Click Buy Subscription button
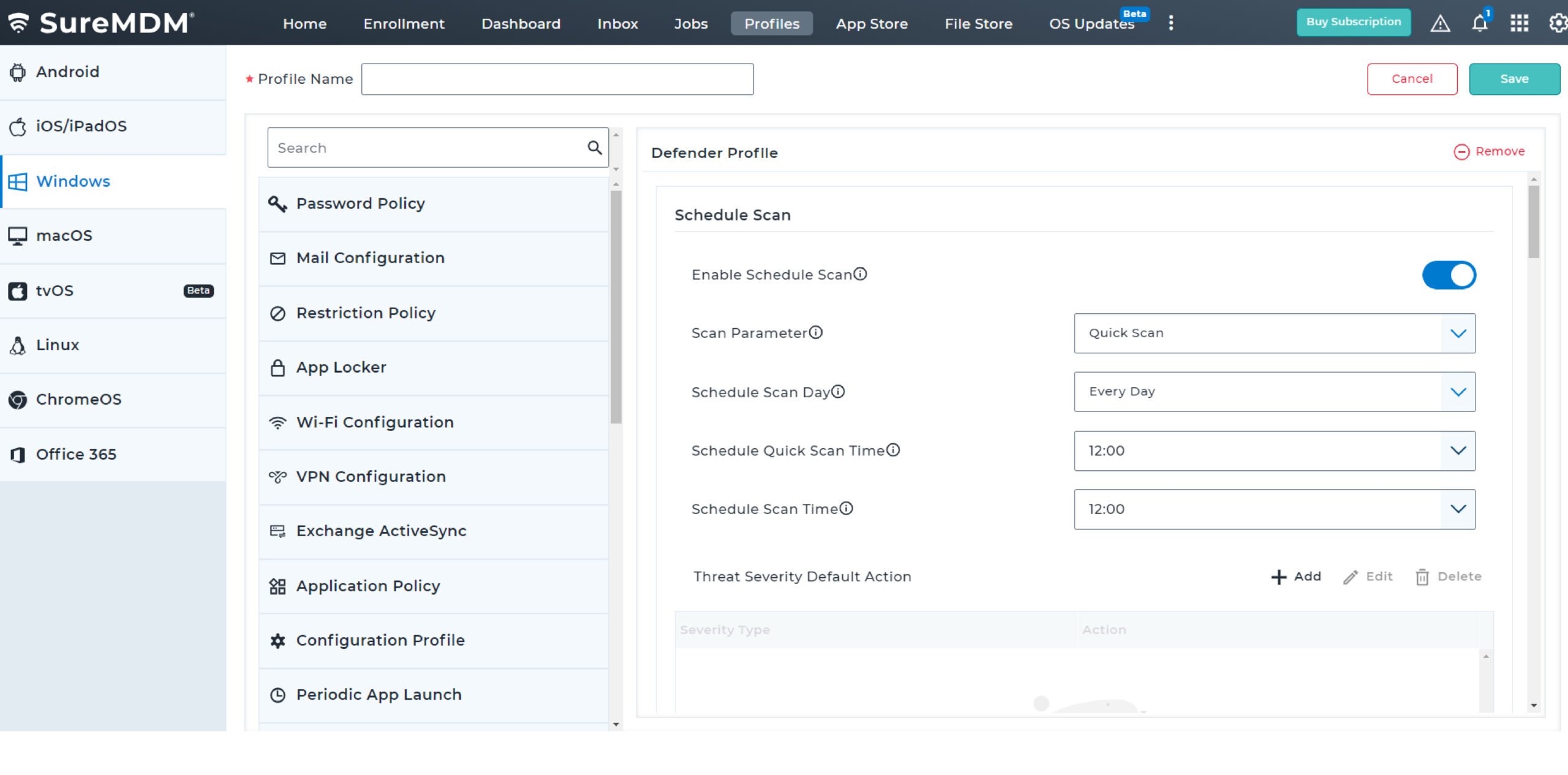 (x=1354, y=22)
